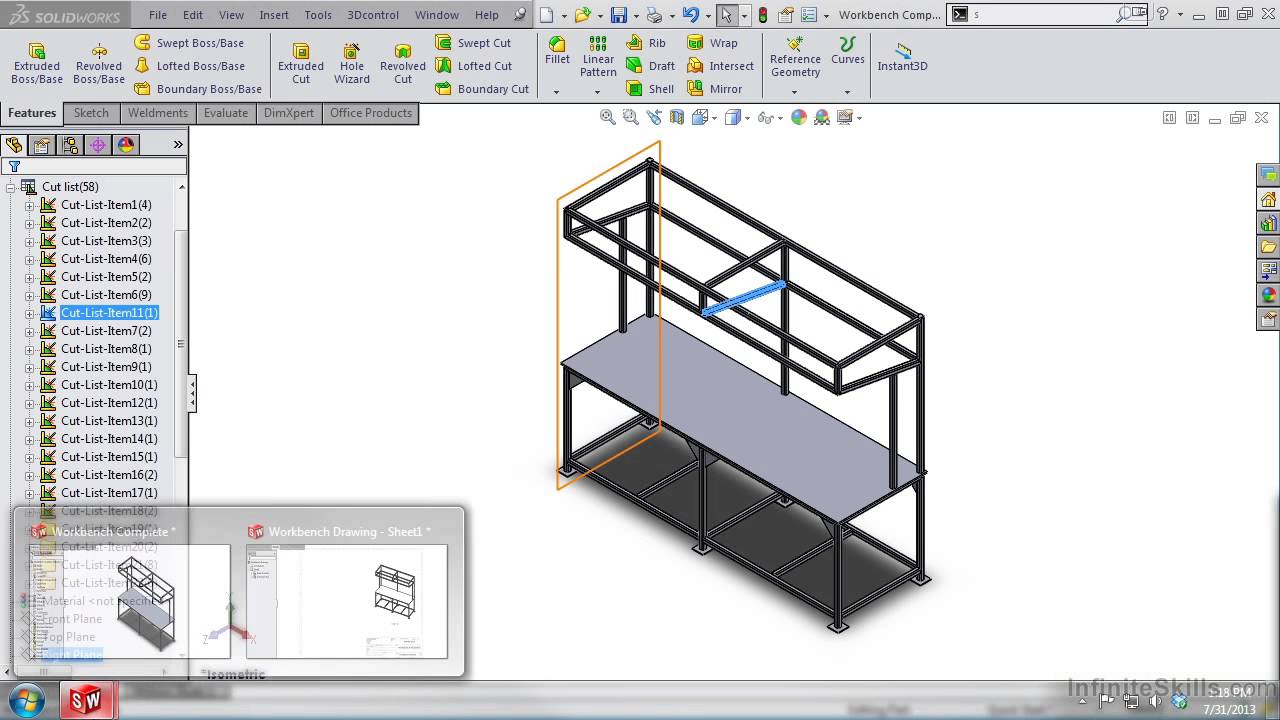Open the Linear Pattern dropdown arrow
The width and height of the screenshot is (1280, 720).
pyautogui.click(x=598, y=92)
